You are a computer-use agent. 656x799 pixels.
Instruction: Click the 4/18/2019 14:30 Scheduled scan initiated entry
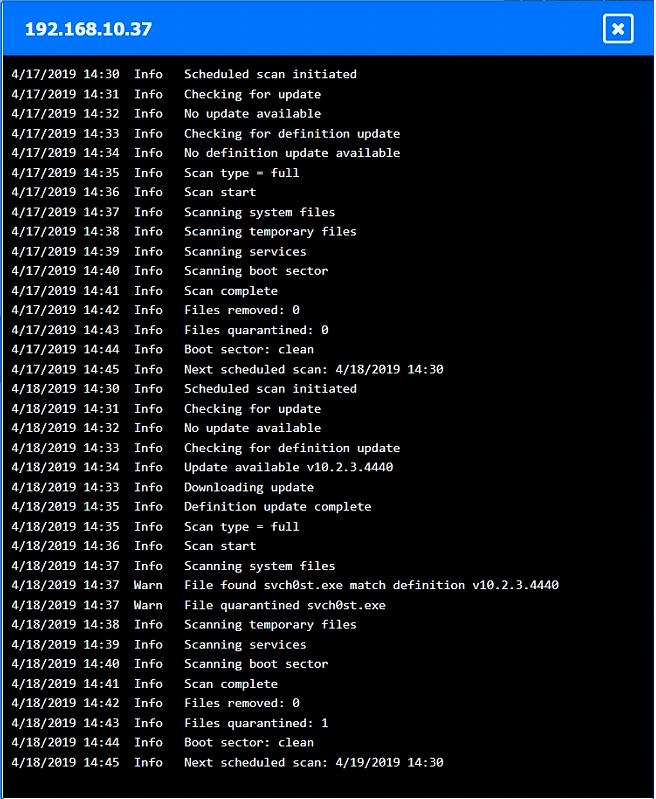(184, 388)
